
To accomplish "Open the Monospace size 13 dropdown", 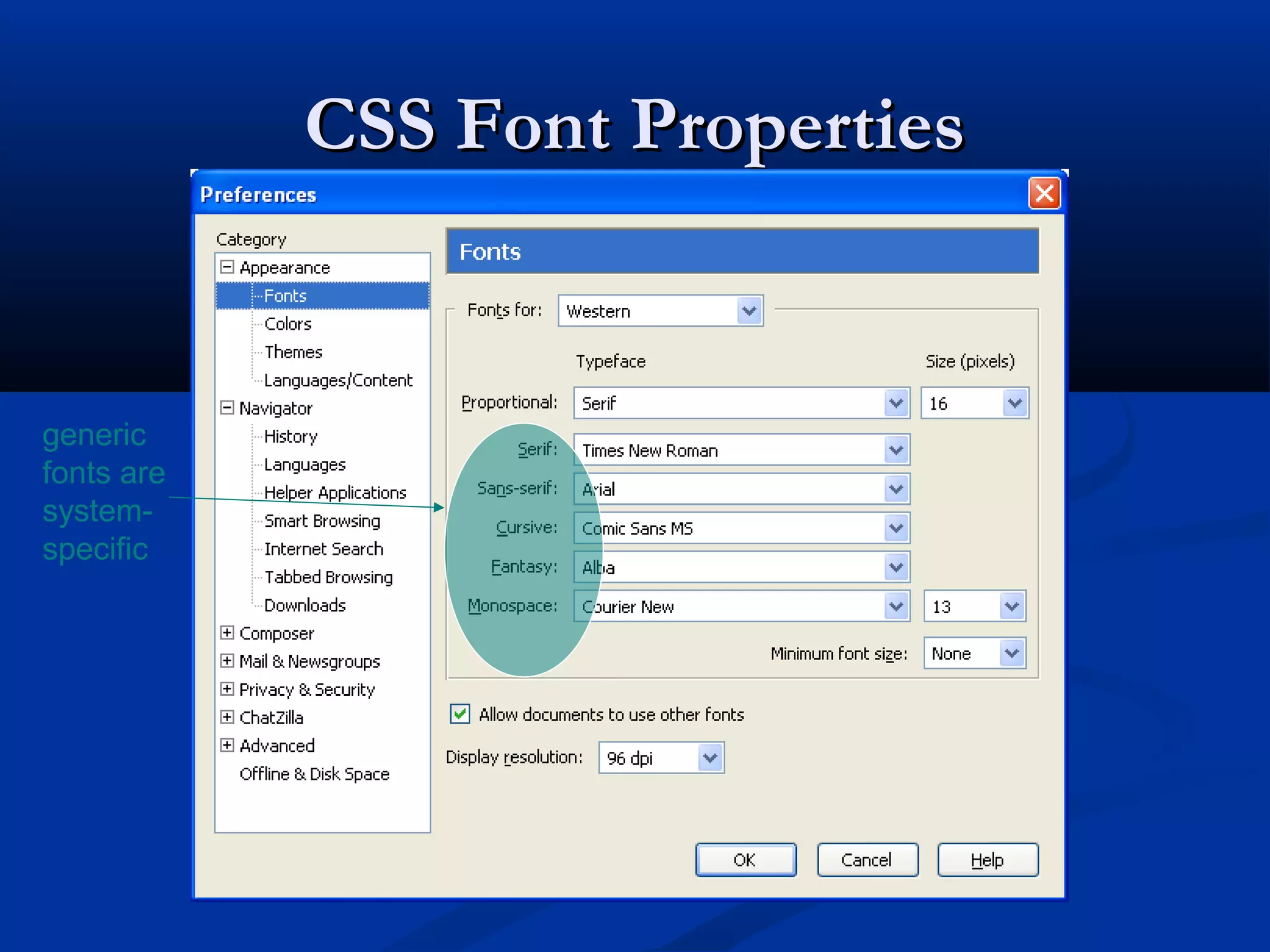I will coord(1011,606).
